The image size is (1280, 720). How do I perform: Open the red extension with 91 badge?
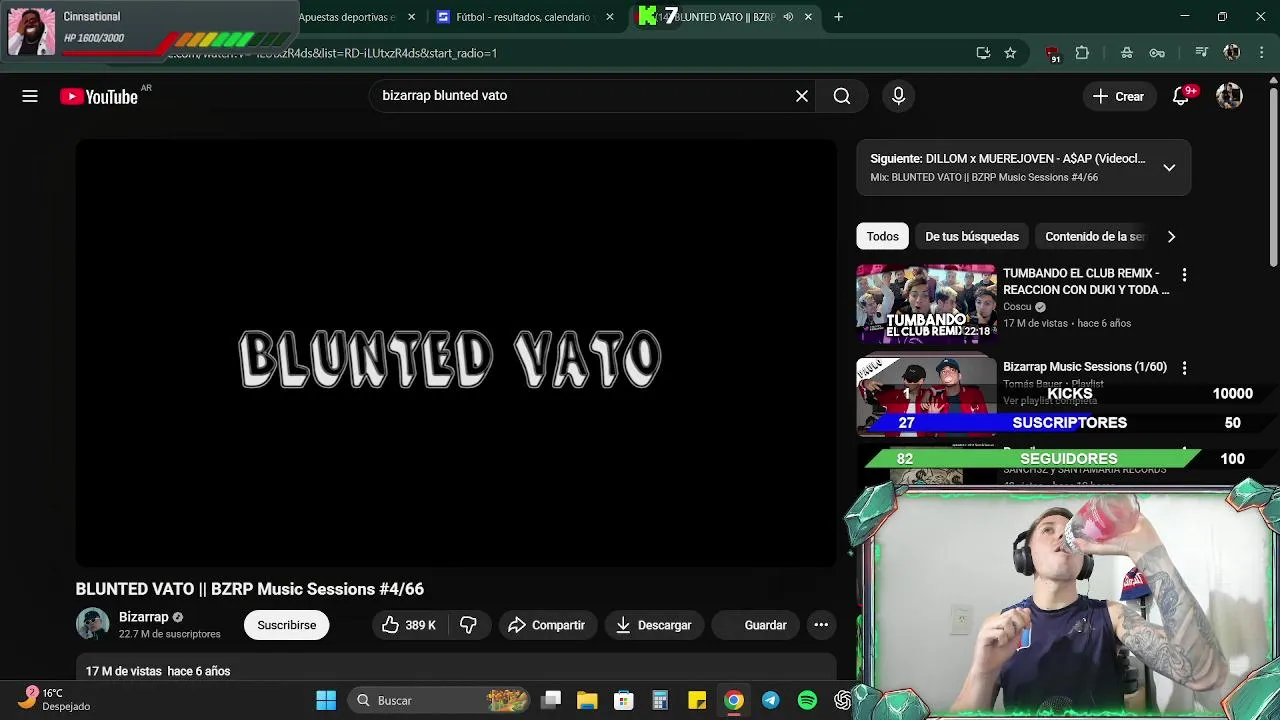click(x=1052, y=54)
